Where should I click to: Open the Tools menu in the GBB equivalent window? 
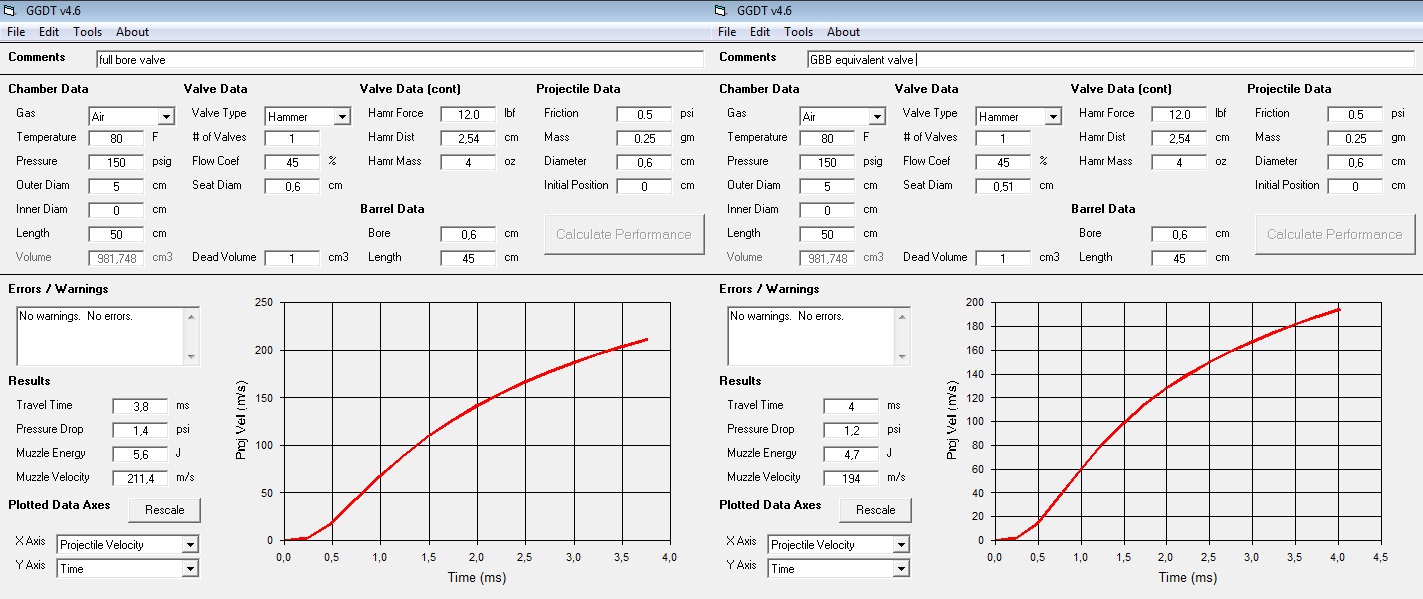798,32
